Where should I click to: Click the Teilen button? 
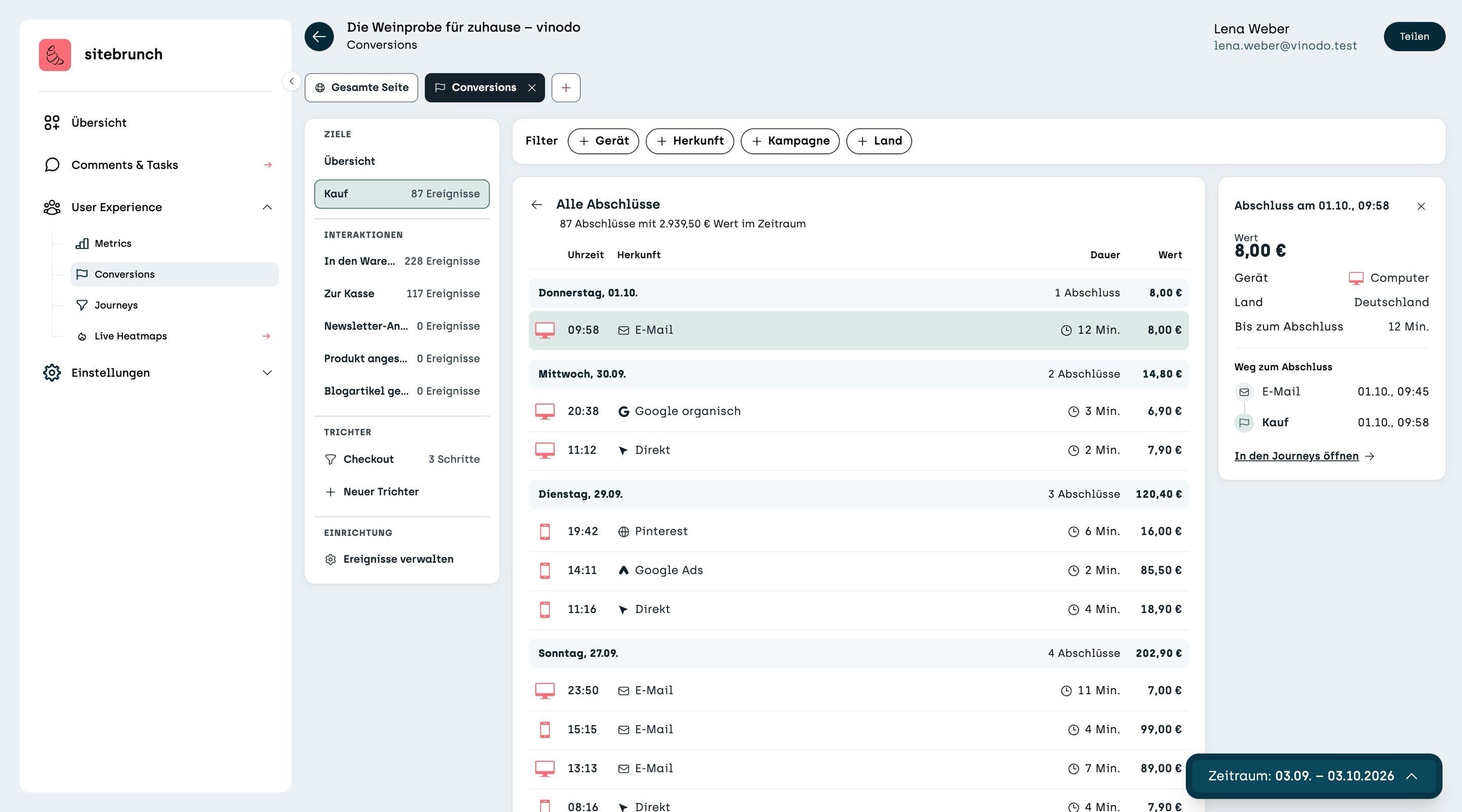[1414, 37]
